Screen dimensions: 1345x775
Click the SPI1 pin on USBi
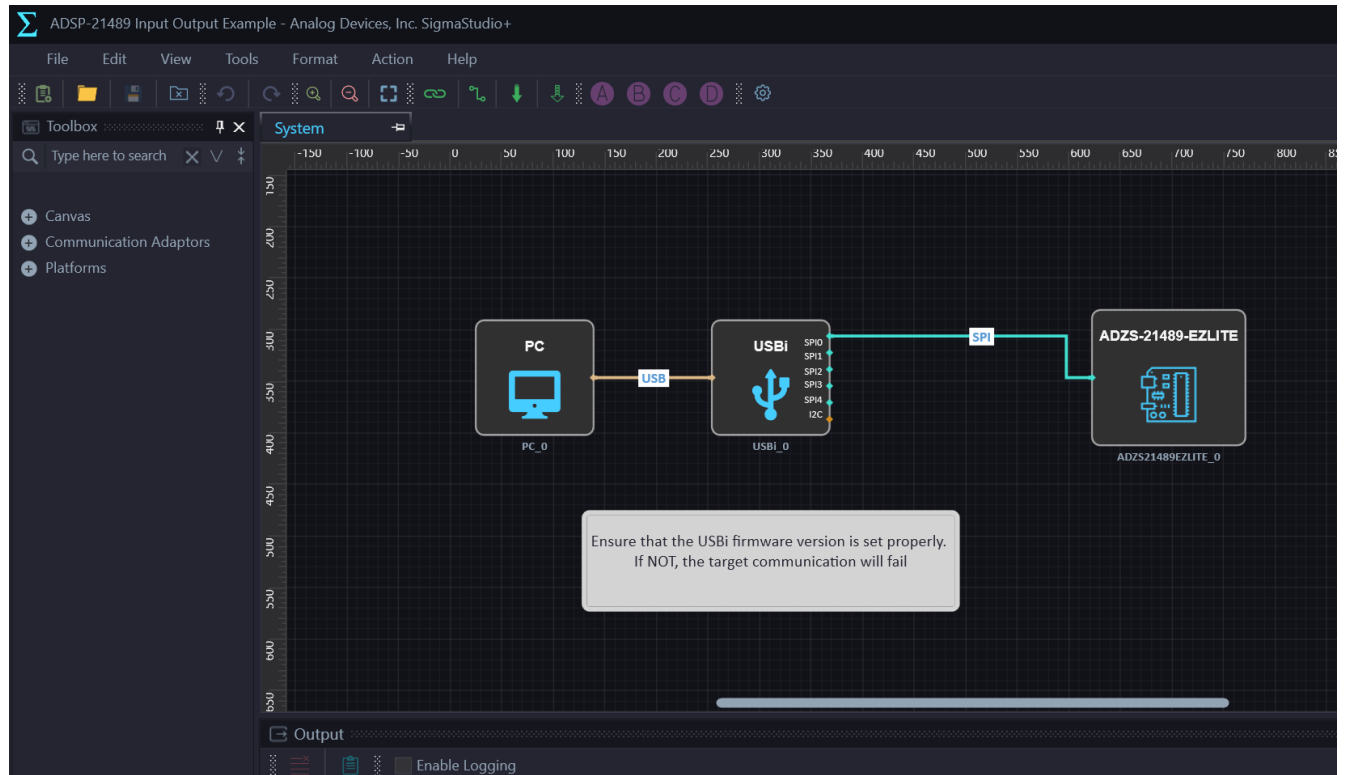tap(830, 353)
